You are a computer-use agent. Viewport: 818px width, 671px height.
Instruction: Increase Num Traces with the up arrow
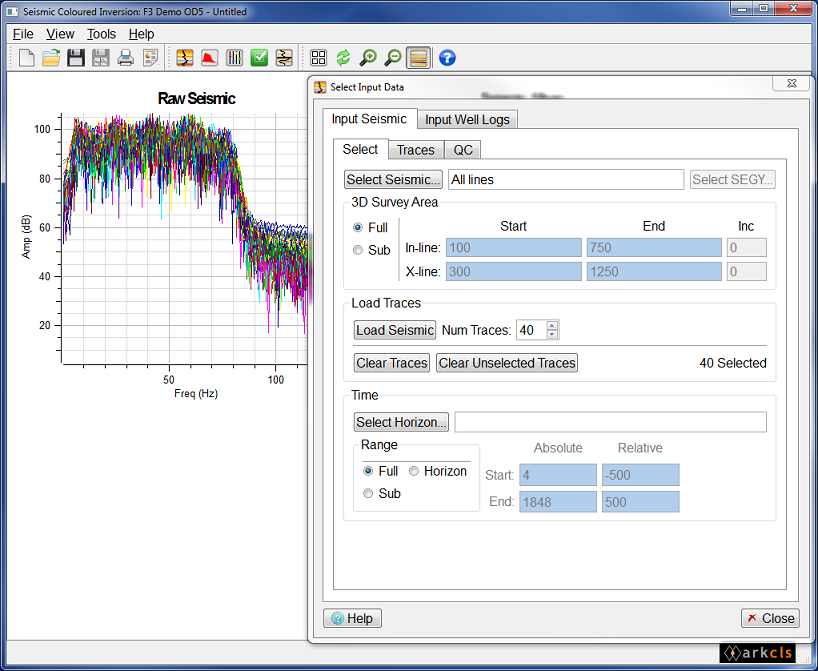point(552,326)
